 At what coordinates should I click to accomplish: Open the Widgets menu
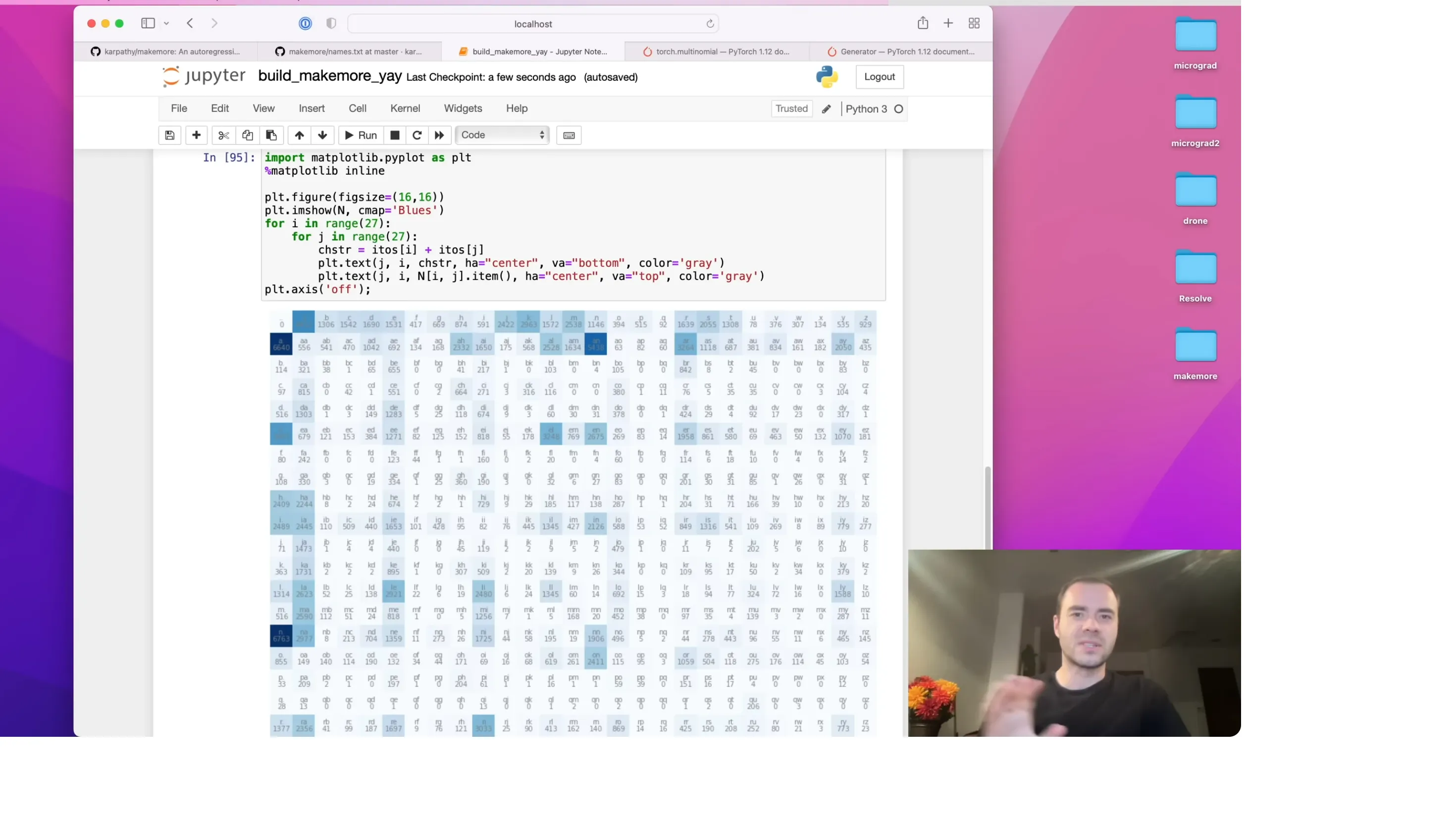(463, 108)
